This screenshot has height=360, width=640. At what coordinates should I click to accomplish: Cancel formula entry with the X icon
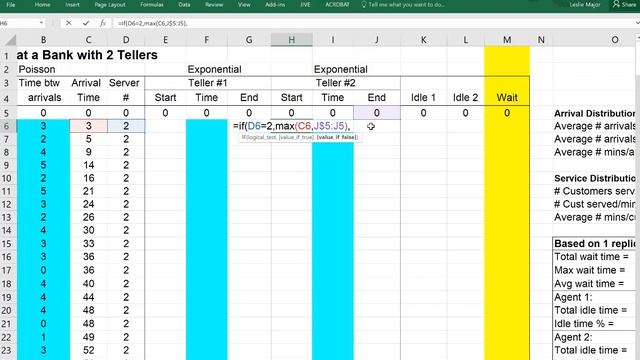pos(69,23)
